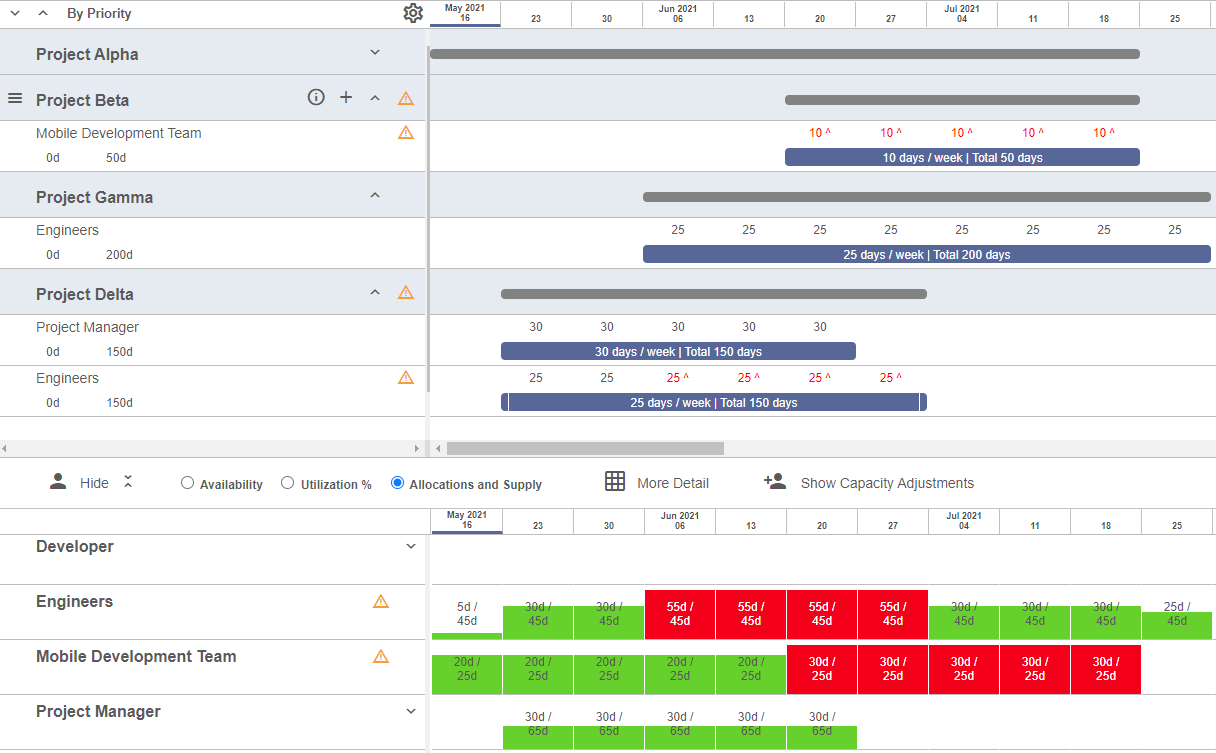Click the warning triangle on Project Beta row
Screen dimensions: 1216x753
click(x=405, y=98)
